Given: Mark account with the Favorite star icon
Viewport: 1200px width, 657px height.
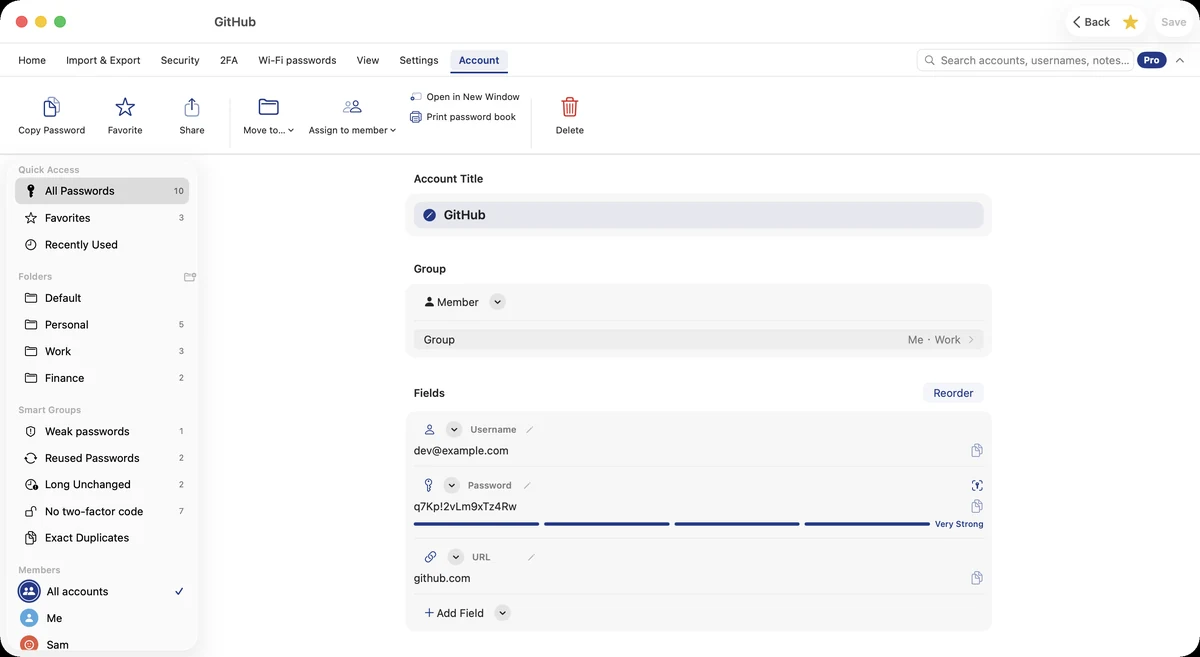Looking at the screenshot, I should tap(125, 107).
